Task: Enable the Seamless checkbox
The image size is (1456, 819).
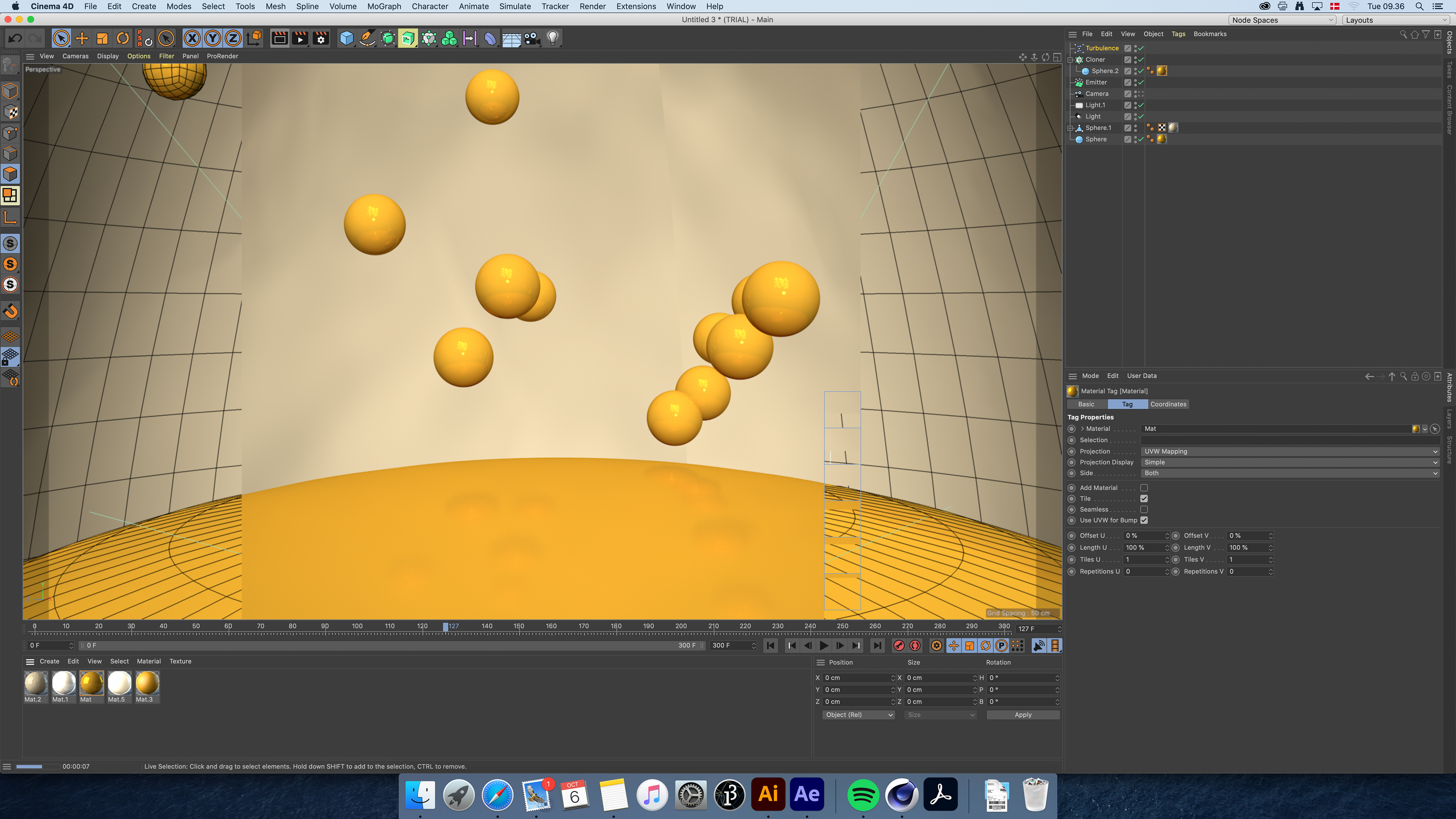Action: click(x=1144, y=509)
